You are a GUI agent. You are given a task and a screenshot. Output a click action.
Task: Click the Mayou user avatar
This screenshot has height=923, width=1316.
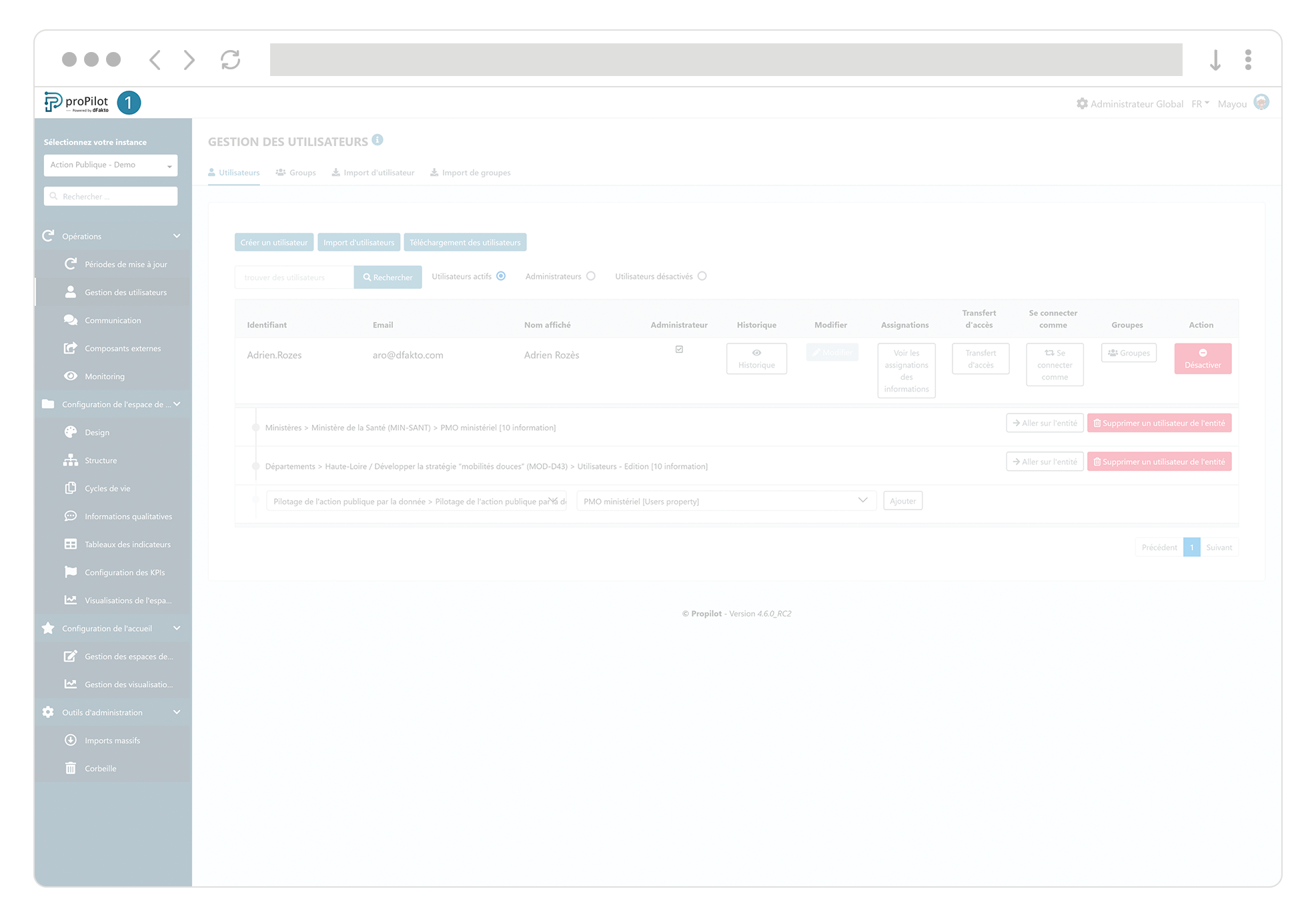1261,103
